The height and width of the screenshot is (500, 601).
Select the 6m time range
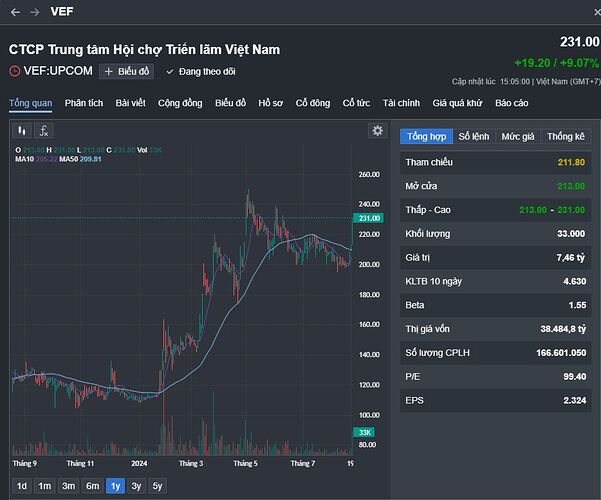pyautogui.click(x=92, y=486)
